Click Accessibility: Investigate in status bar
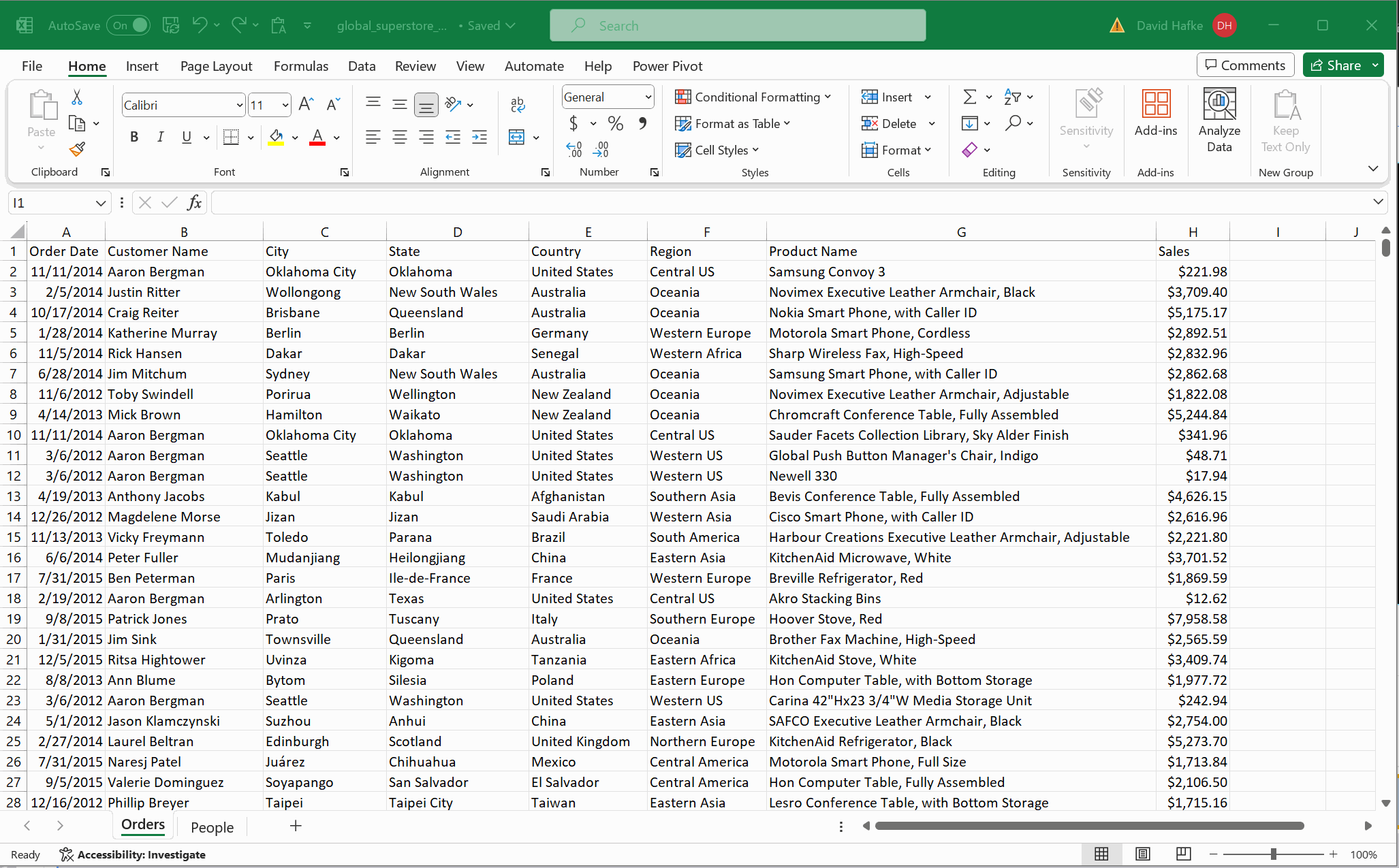 point(133,854)
